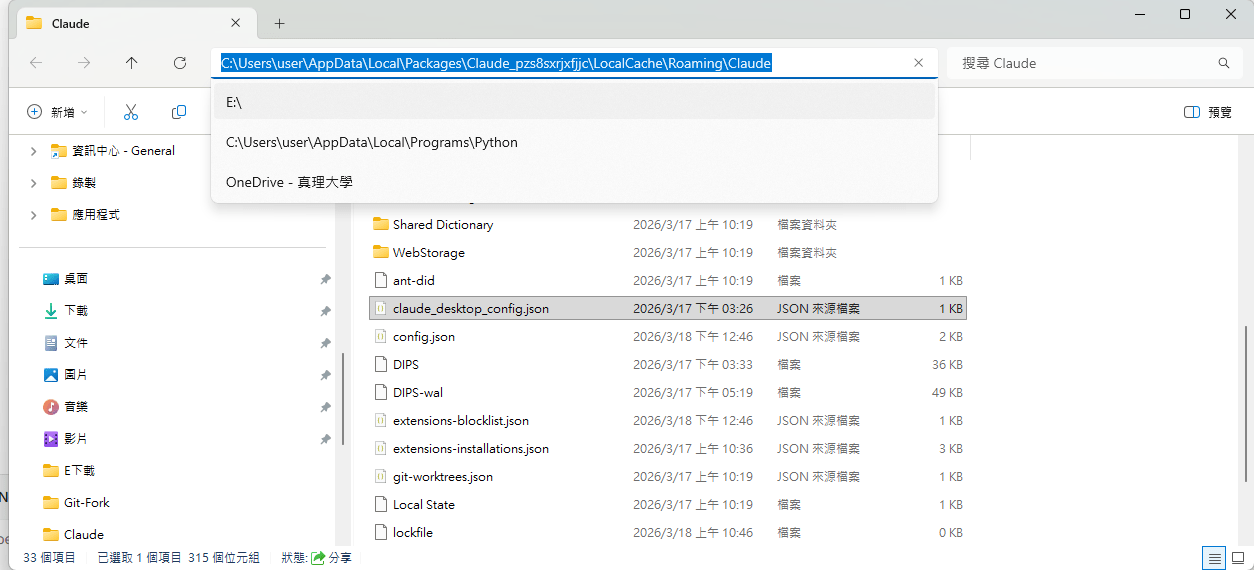Select E:\ address suggestion
The width and height of the screenshot is (1254, 570).
575,102
